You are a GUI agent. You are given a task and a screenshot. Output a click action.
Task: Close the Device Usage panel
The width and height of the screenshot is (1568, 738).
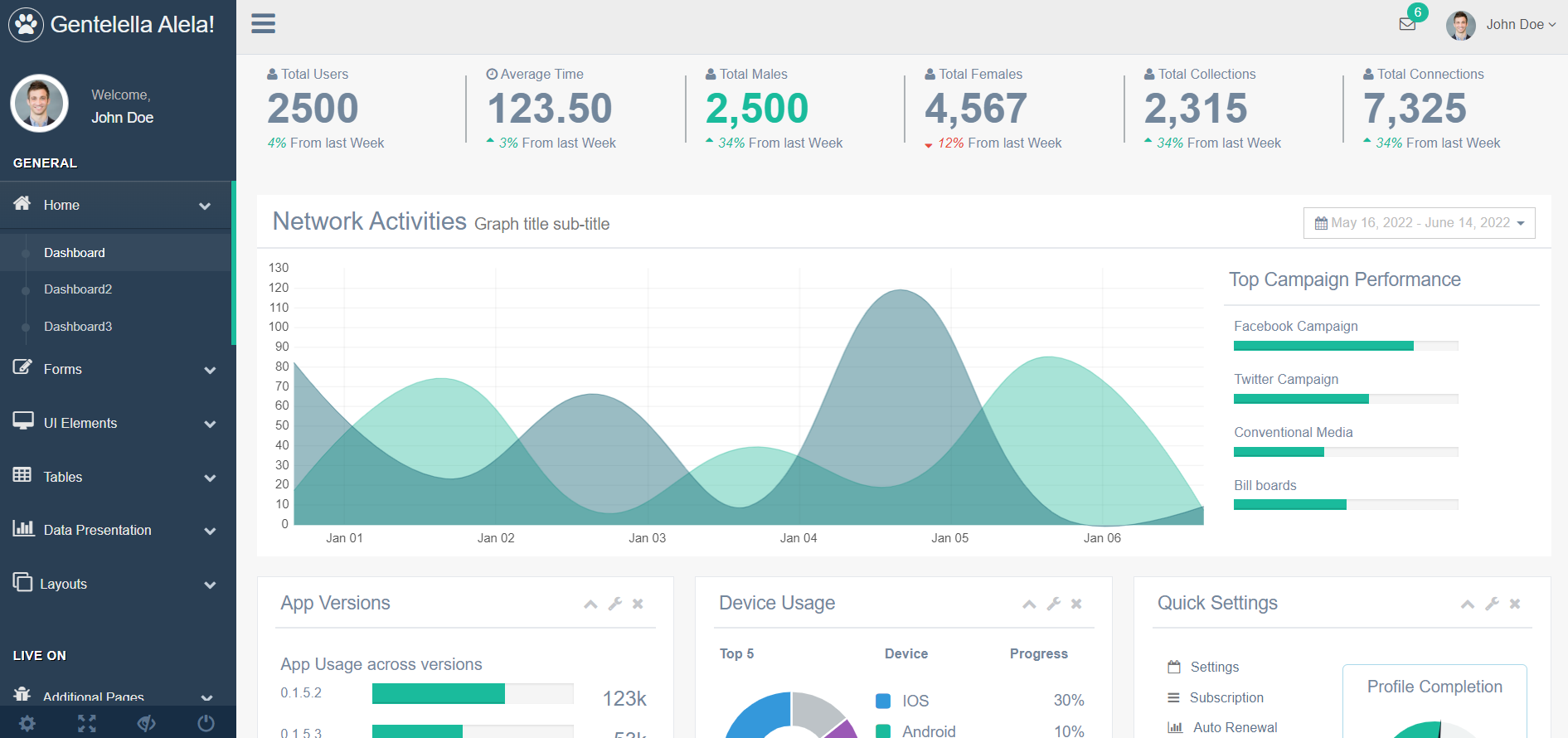point(1076,604)
